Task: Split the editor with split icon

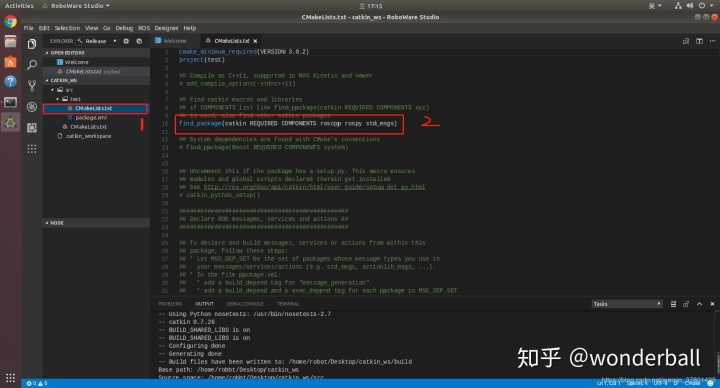Action: click(699, 41)
